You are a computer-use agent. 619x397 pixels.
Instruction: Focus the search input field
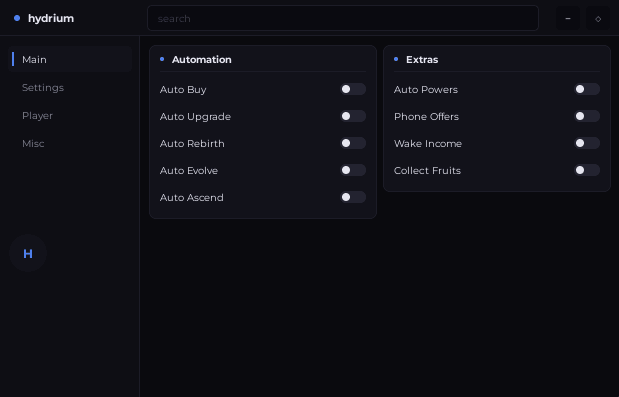click(x=343, y=18)
